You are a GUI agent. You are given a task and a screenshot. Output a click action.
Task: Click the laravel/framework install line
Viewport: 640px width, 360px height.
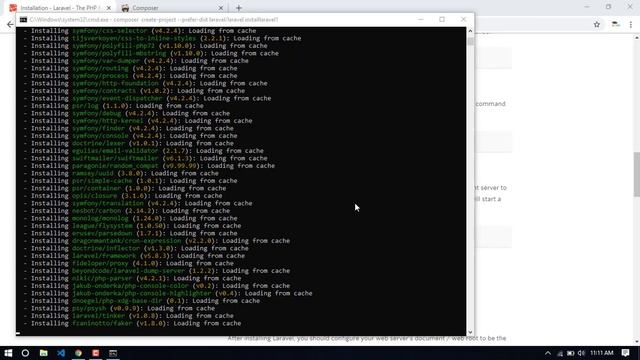click(134, 256)
